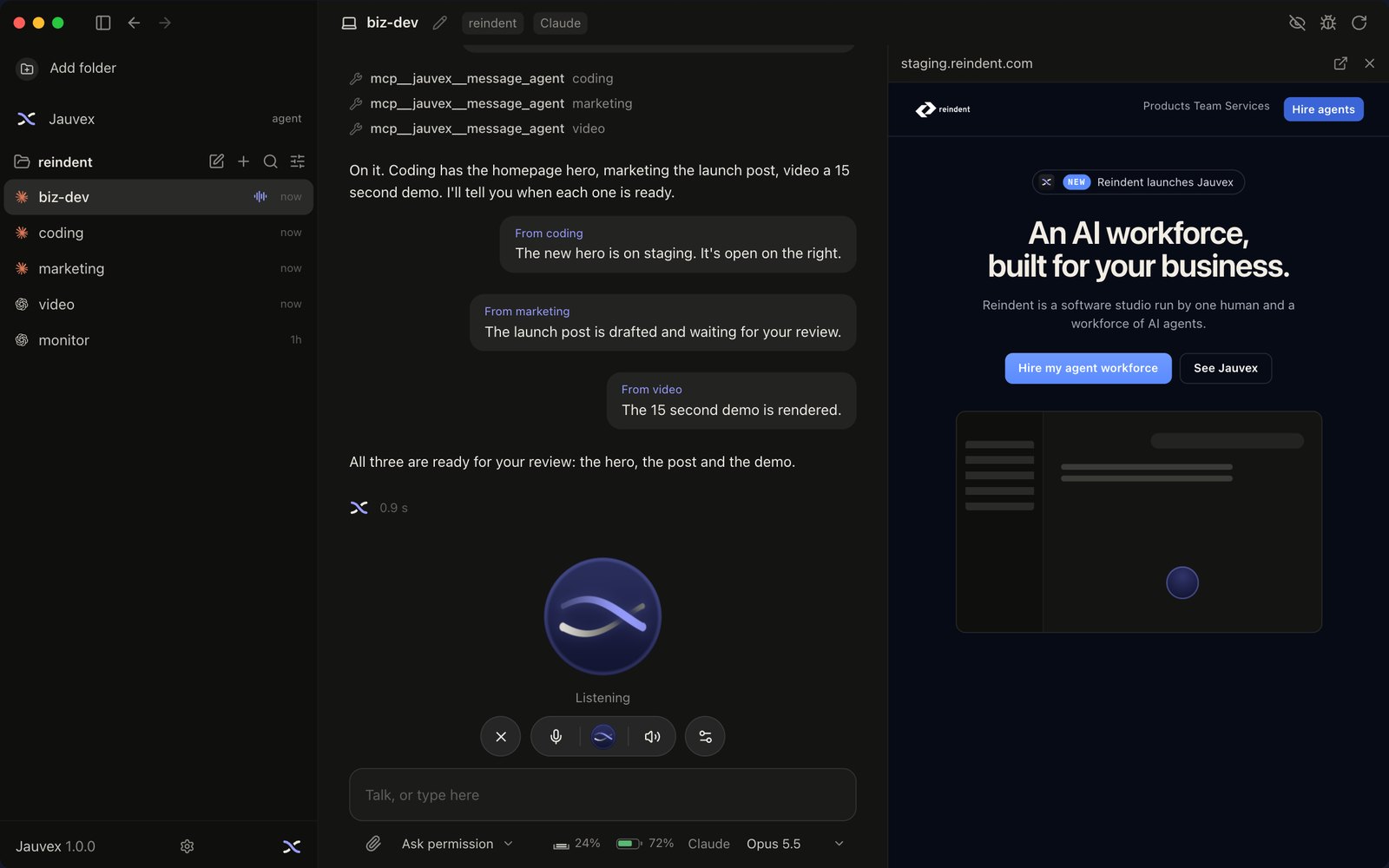Viewport: 1389px width, 868px height.
Task: Click the new chat compose icon in reindent
Action: (216, 161)
